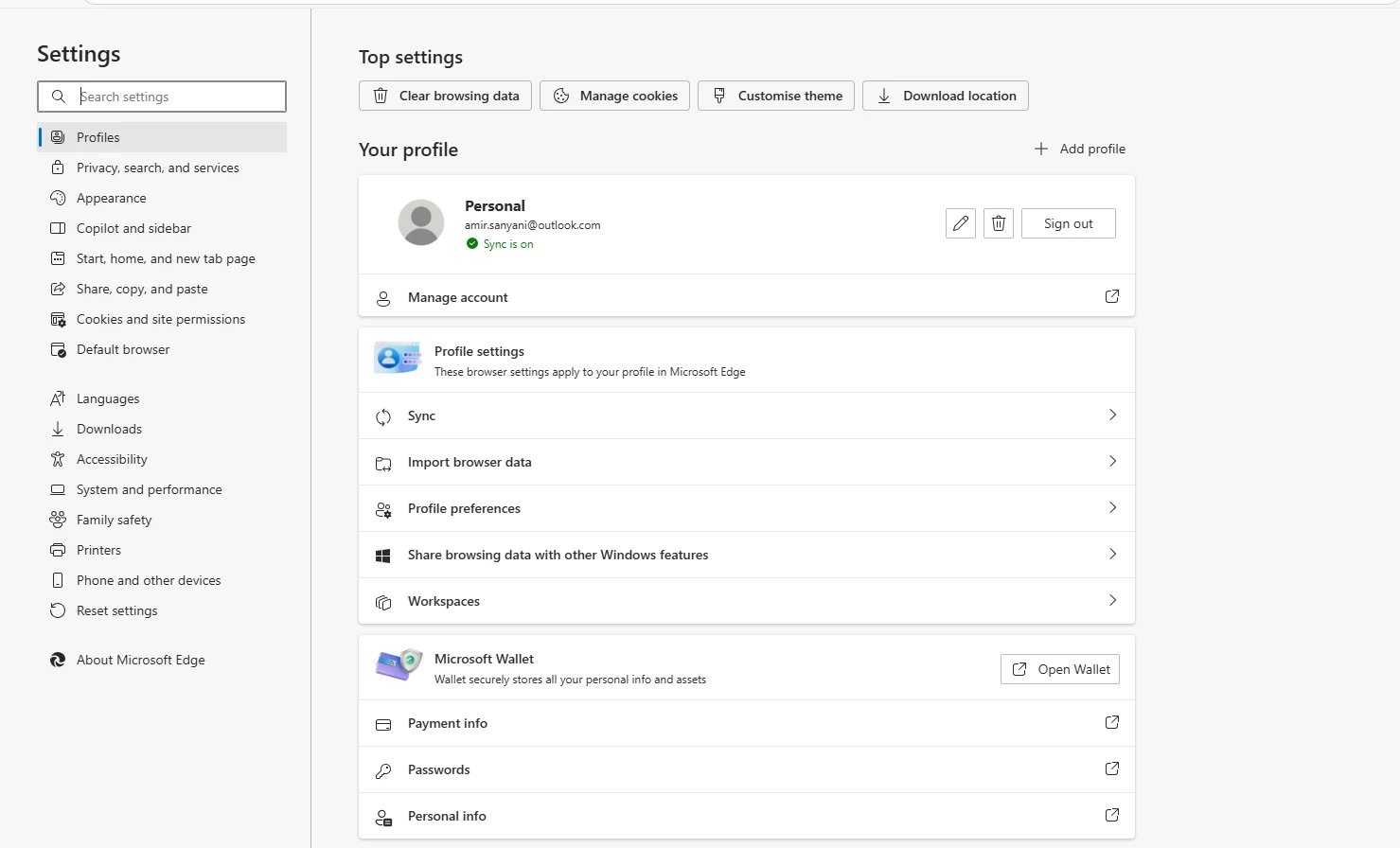Screen dimensions: 1400x848
Task: Click the person icon beside Manage account
Action: click(x=383, y=298)
